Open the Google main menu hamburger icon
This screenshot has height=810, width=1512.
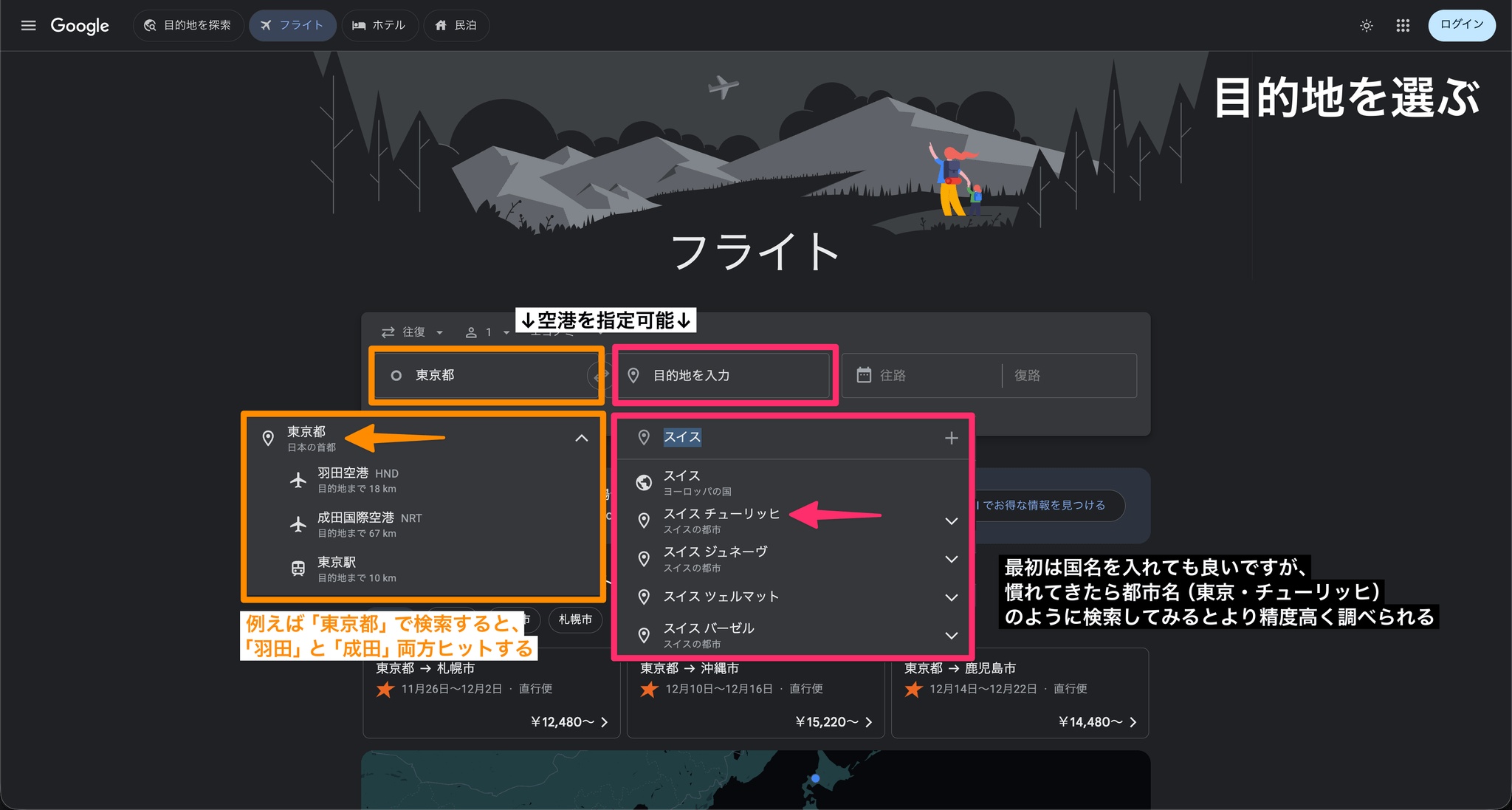click(x=28, y=25)
